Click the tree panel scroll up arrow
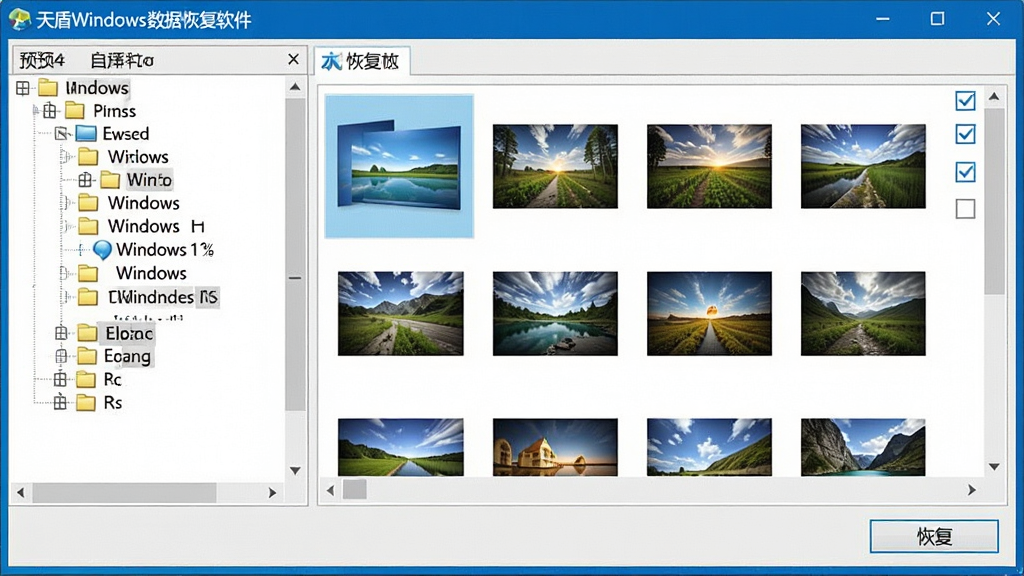Viewport: 1024px width, 576px height. pyautogui.click(x=295, y=87)
